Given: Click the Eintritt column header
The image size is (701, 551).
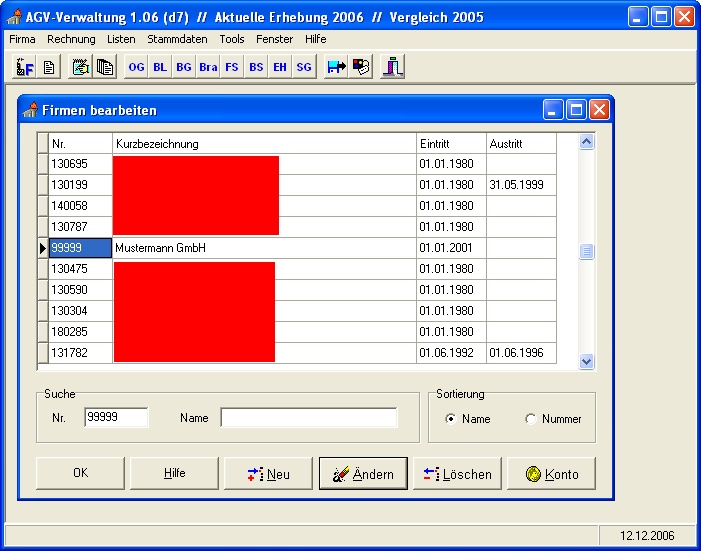Looking at the screenshot, I should pos(451,144).
